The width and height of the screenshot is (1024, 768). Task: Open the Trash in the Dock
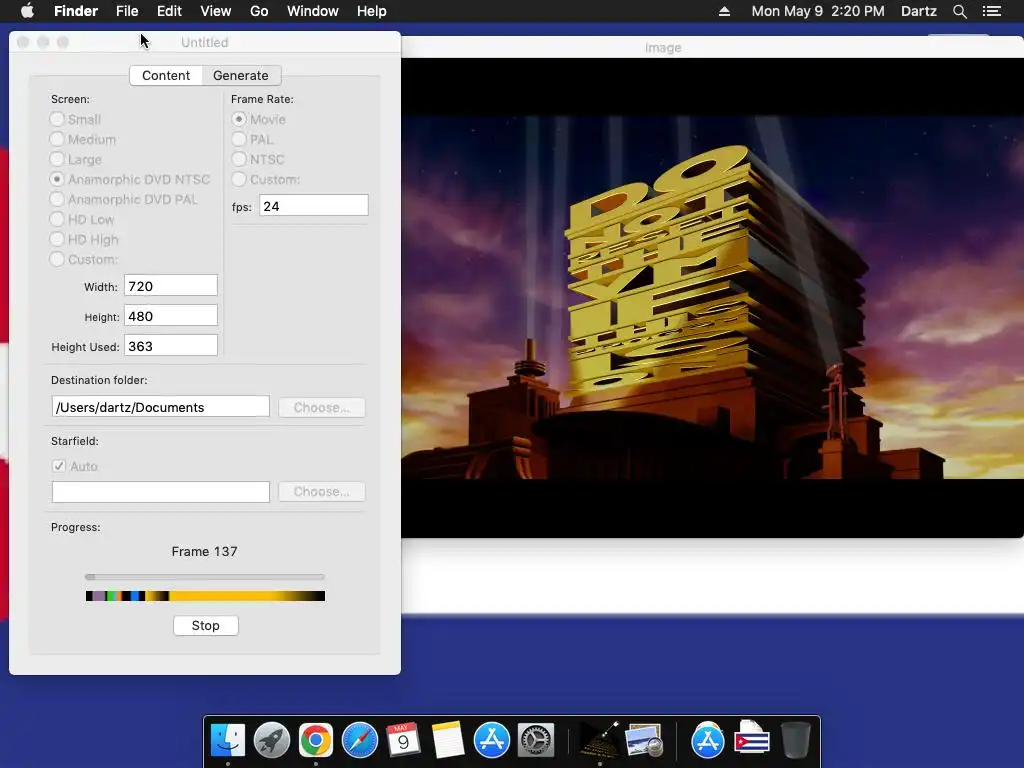[x=795, y=740]
